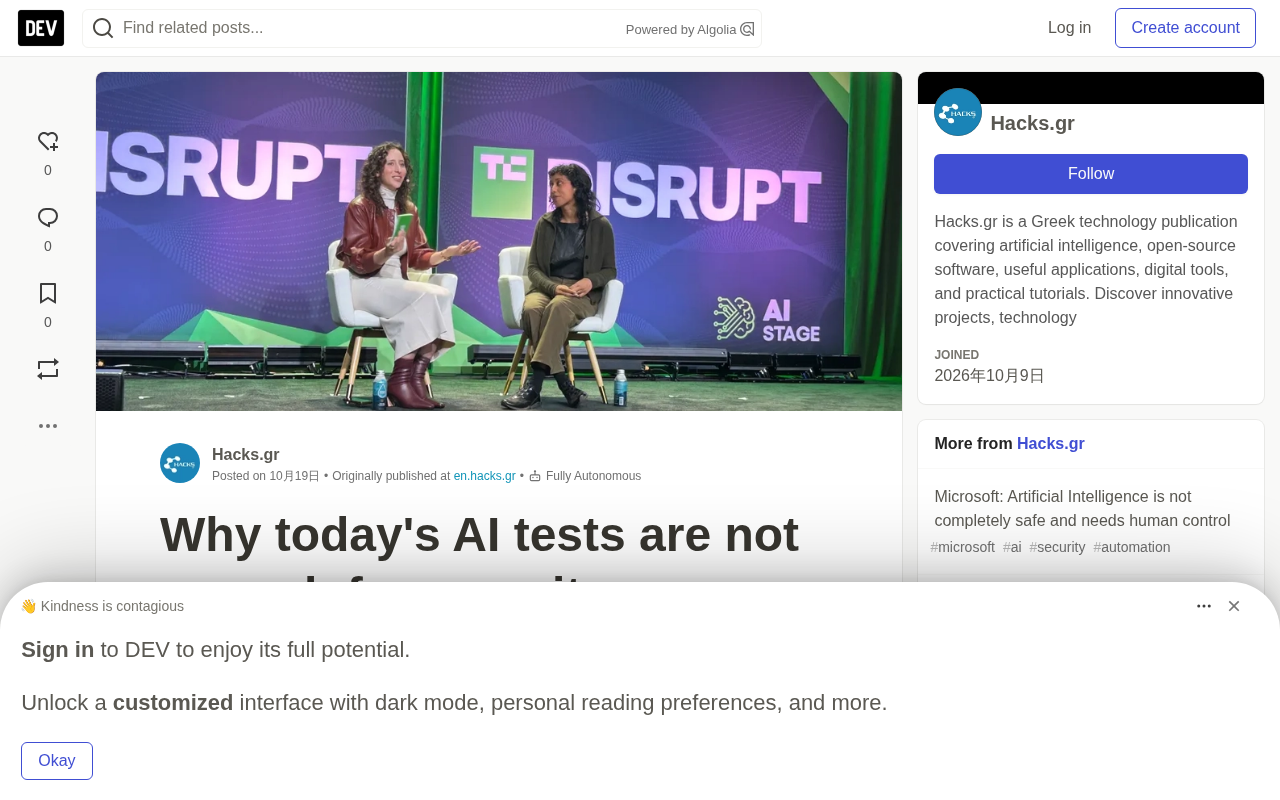Screen dimensions: 1280x800
Task: Save post with bookmark icon
Action: pyautogui.click(x=48, y=294)
